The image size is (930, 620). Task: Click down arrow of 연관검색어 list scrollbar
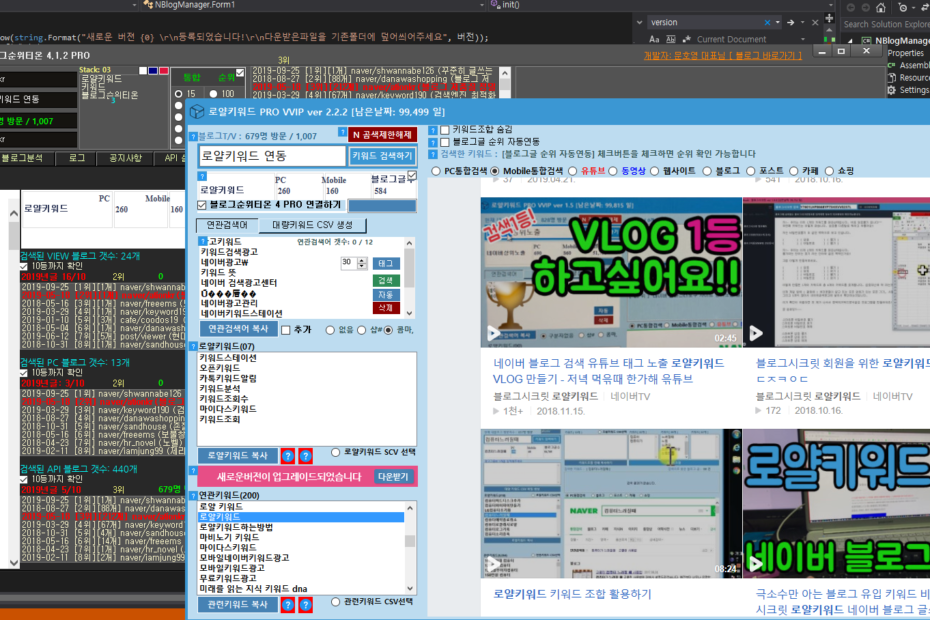tap(409, 313)
